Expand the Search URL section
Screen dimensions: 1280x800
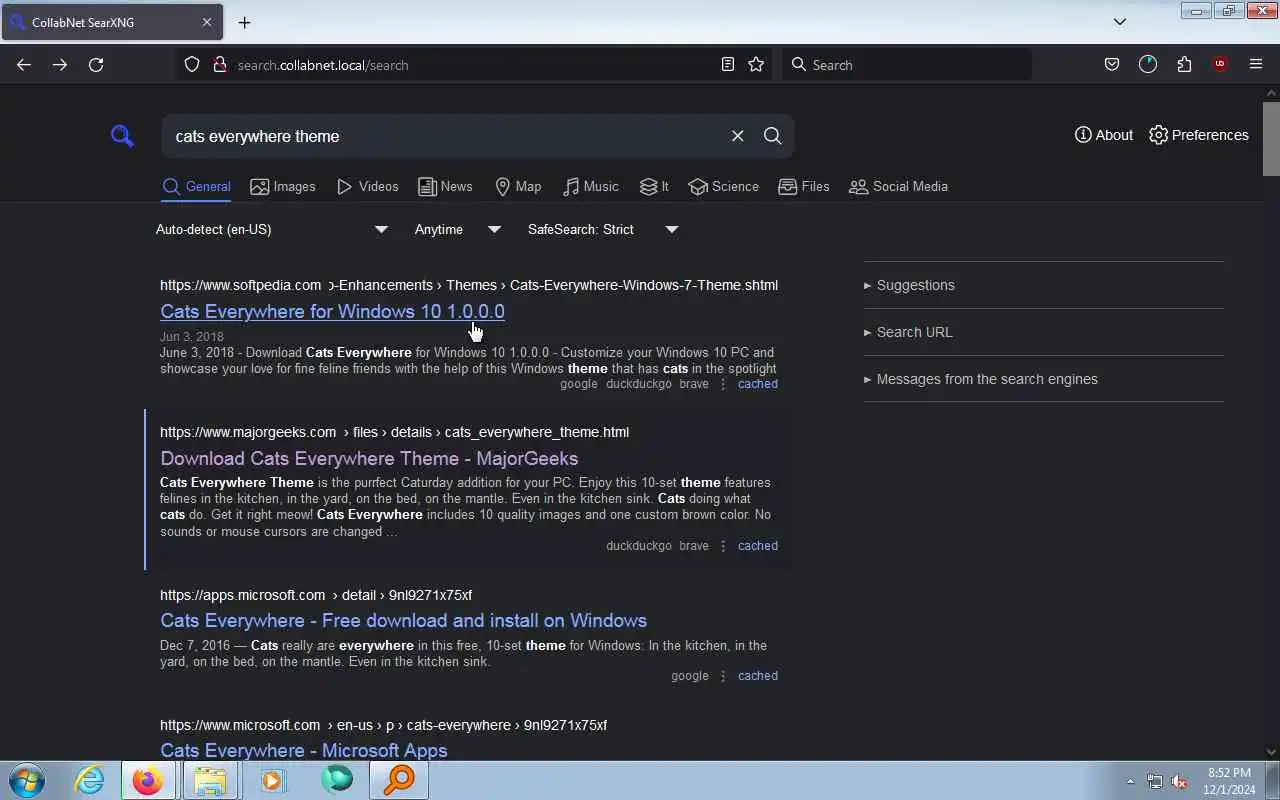(x=908, y=332)
